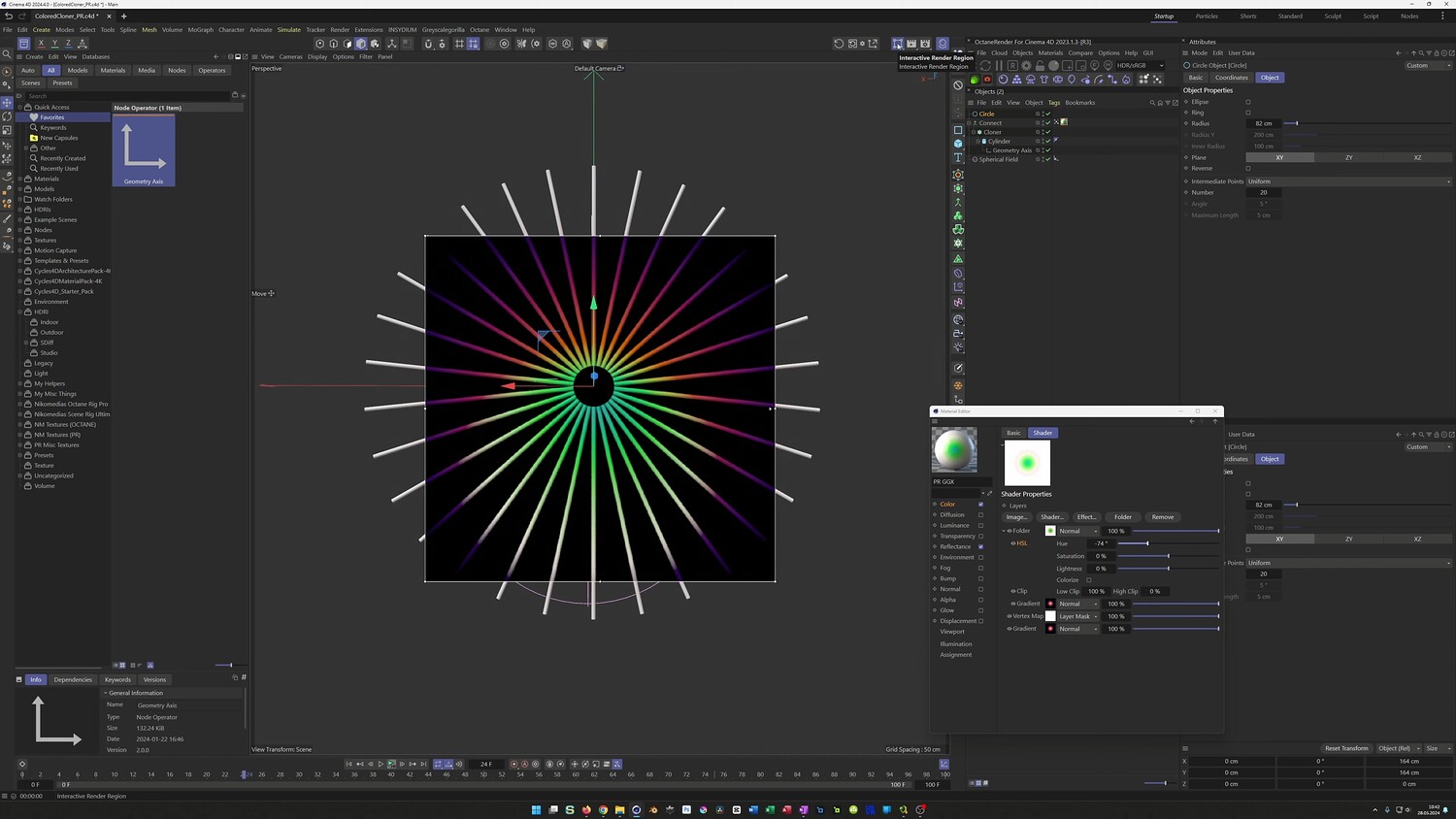This screenshot has height=819, width=1456.
Task: Enable the Ring checkbox in Attributes
Action: pyautogui.click(x=1248, y=113)
